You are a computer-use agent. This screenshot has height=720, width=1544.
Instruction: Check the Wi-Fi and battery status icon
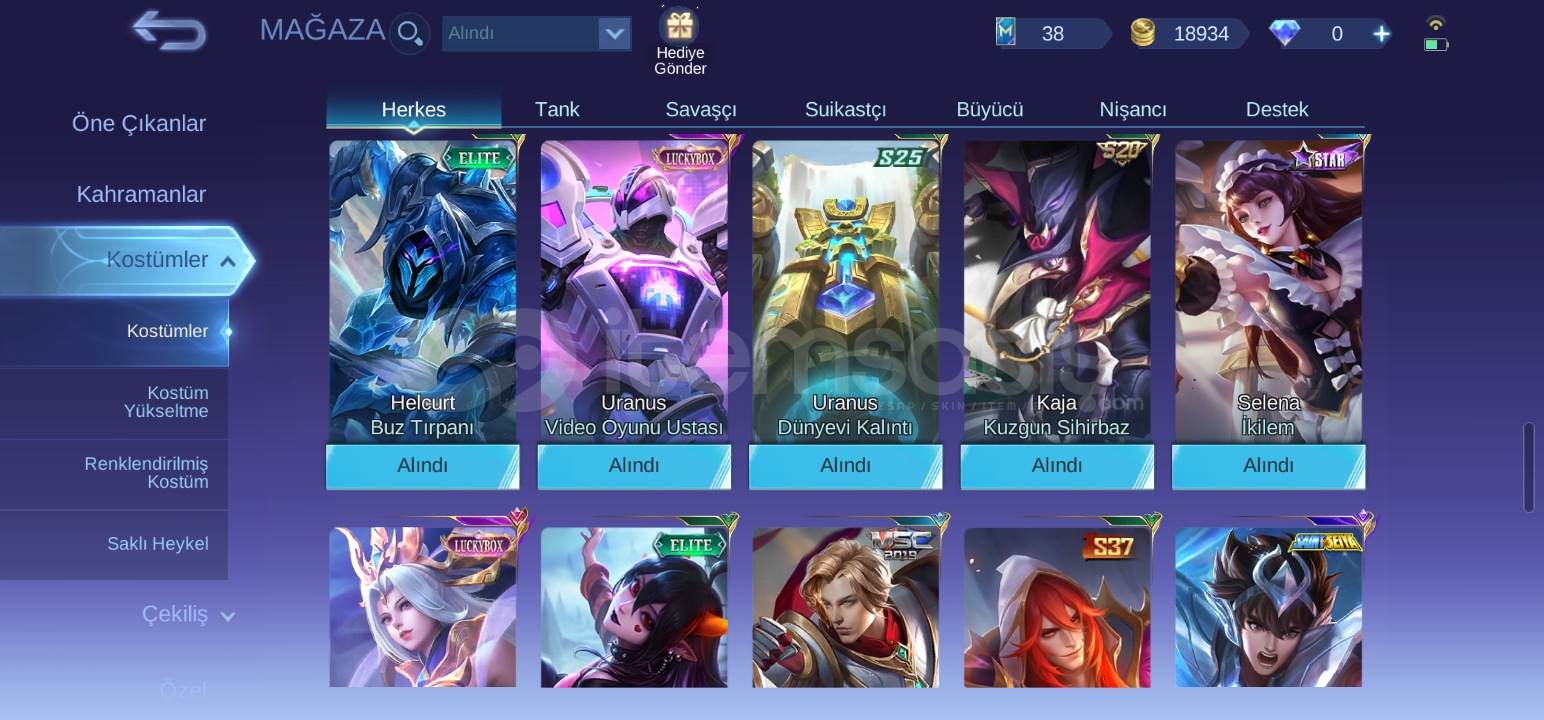(x=1436, y=34)
